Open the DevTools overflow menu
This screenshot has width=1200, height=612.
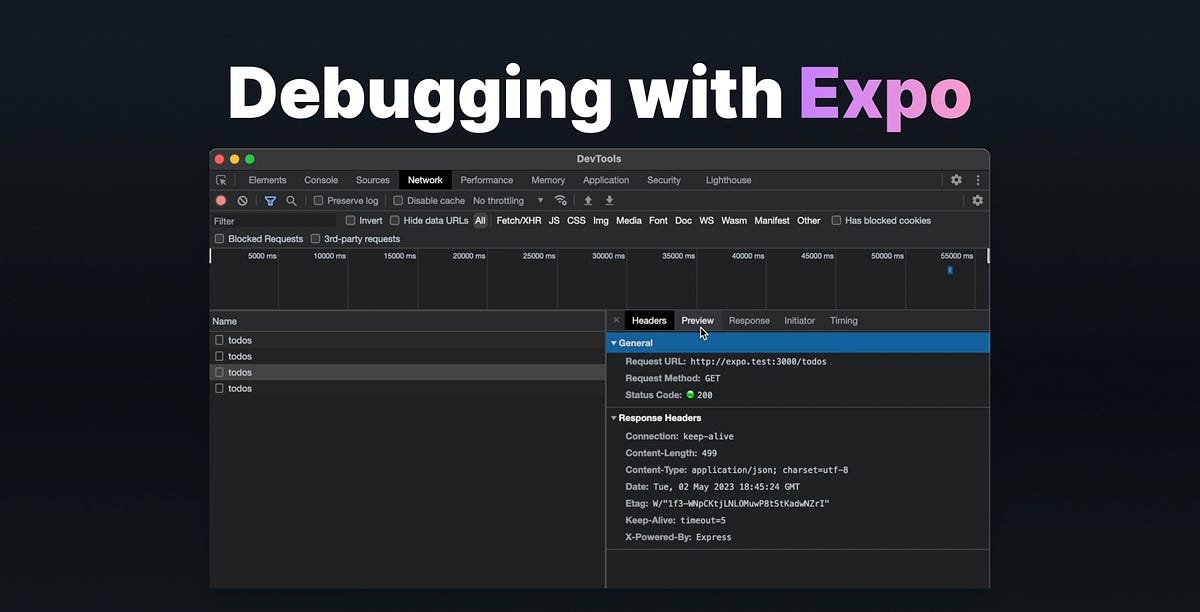pyautogui.click(x=978, y=179)
